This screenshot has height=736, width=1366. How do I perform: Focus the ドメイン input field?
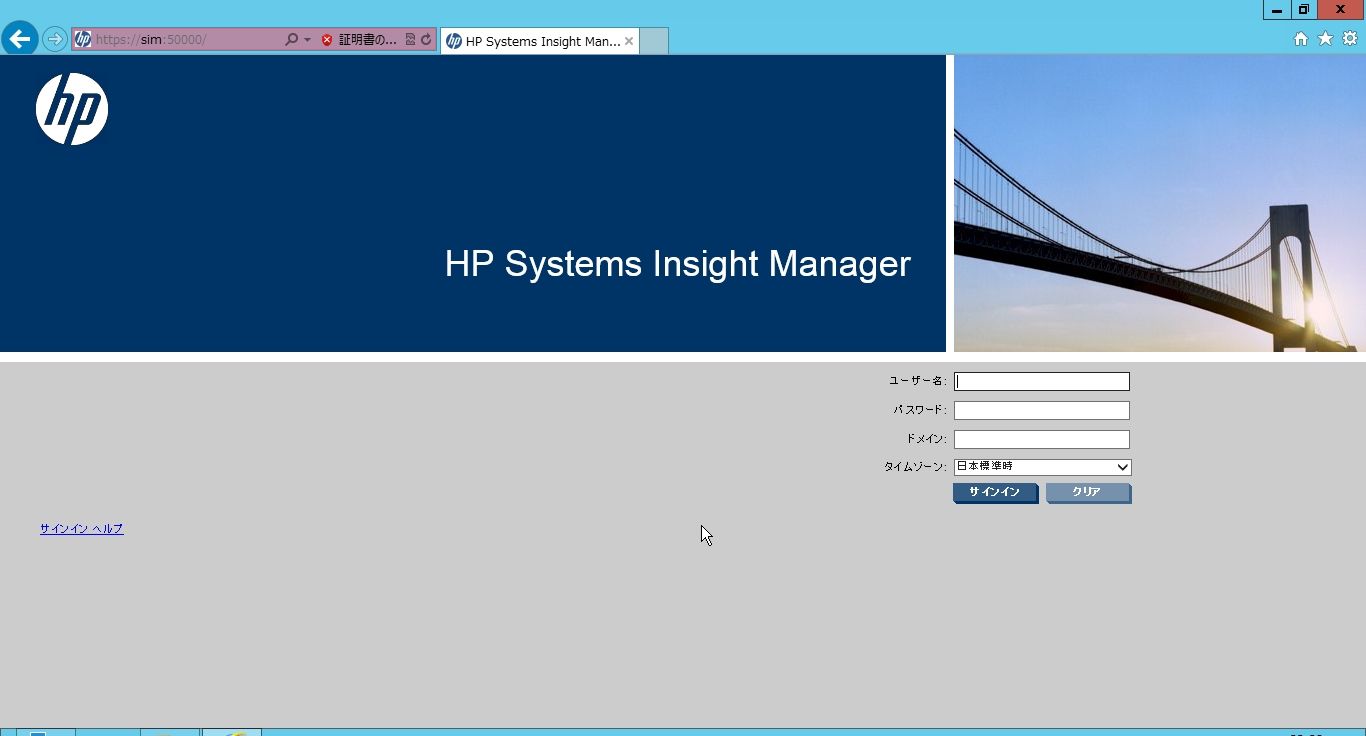1042,439
